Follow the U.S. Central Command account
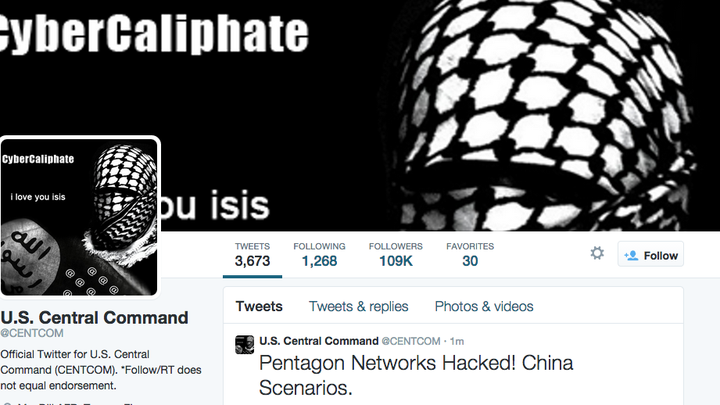The image size is (720, 405). click(x=651, y=254)
